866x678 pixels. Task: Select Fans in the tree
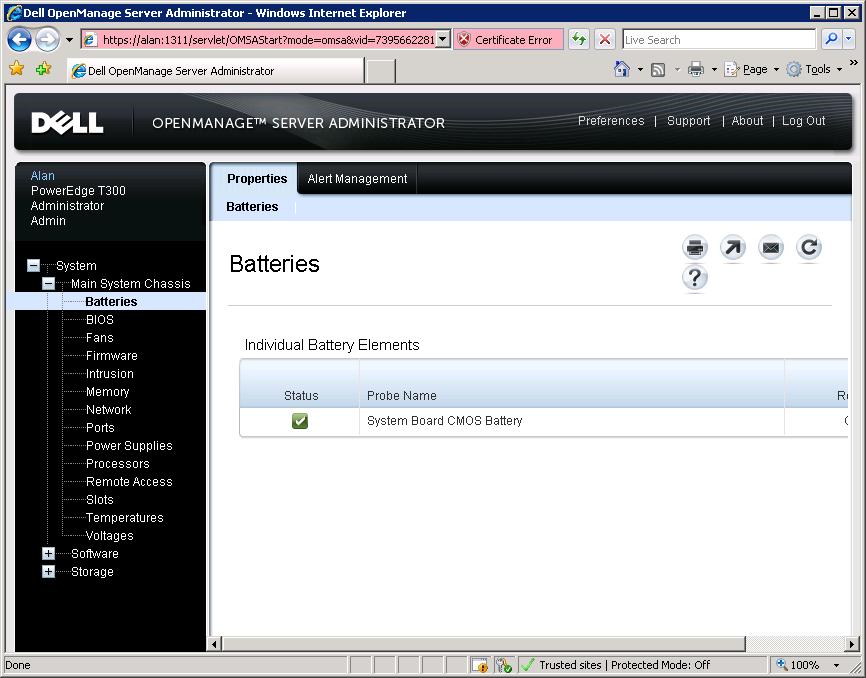tap(100, 338)
